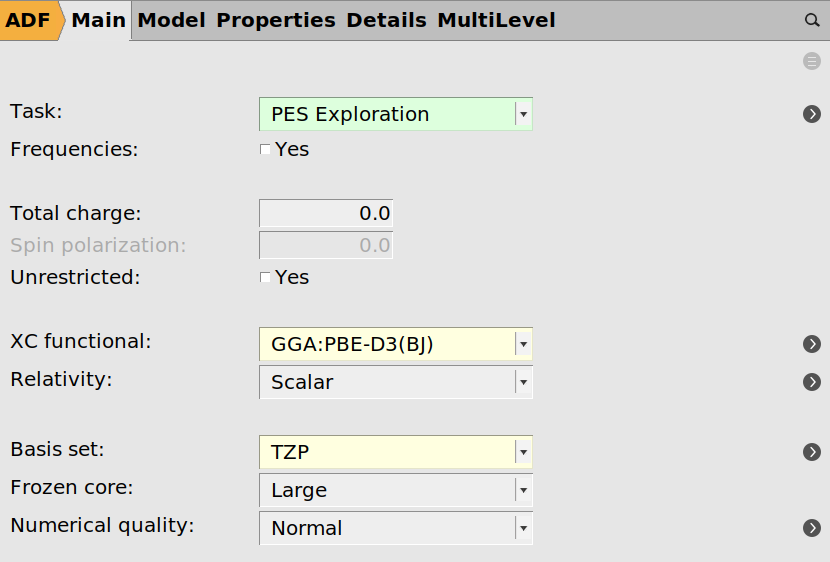
Task: Enable the Frequencies checkbox
Action: 265,150
